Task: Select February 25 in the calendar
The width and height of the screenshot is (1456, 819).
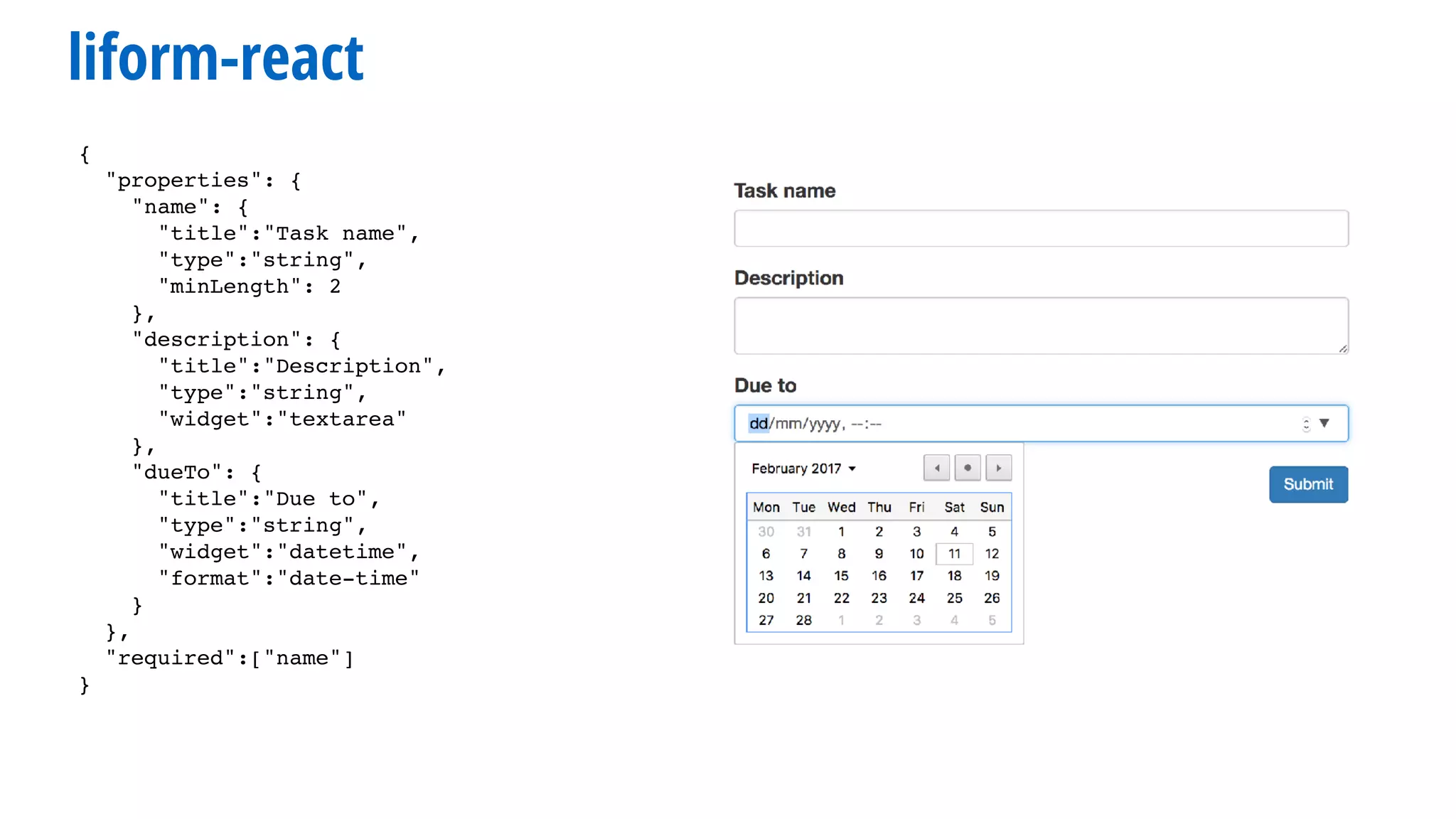Action: click(954, 598)
